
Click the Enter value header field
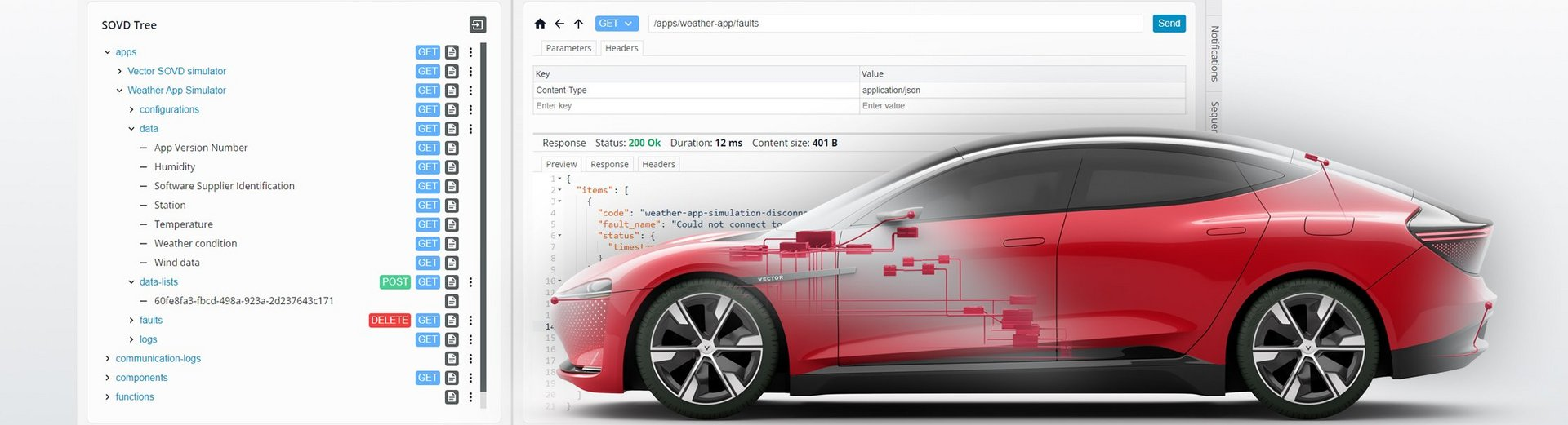tap(1022, 106)
